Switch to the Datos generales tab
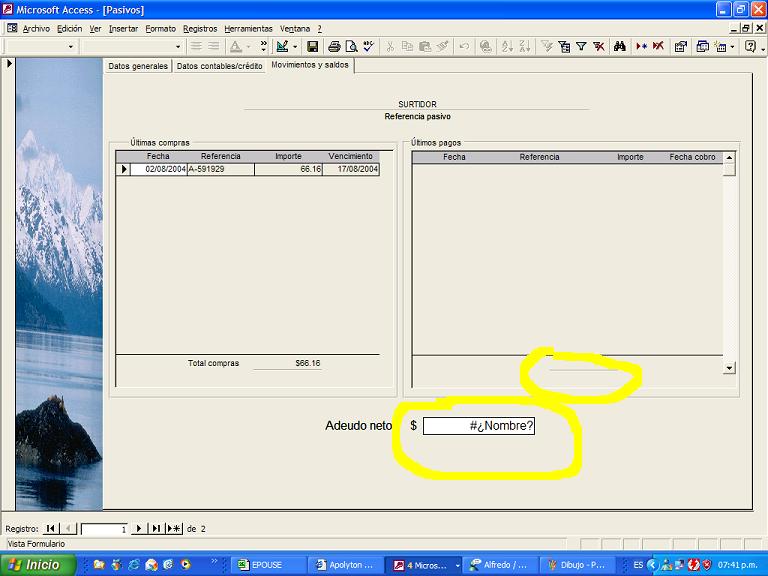This screenshot has width=768, height=576. 138,66
